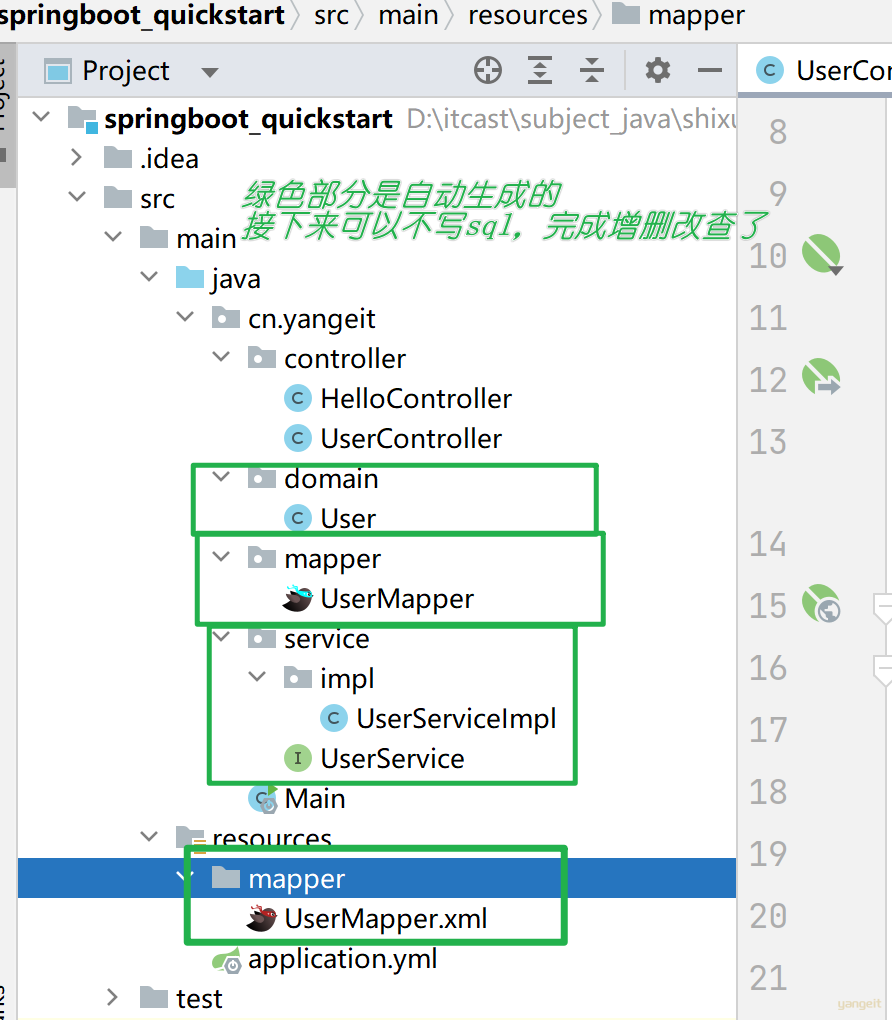Image resolution: width=892 pixels, height=1020 pixels.
Task: Click springboot_quickstart in the breadcrumb
Action: click(x=142, y=15)
